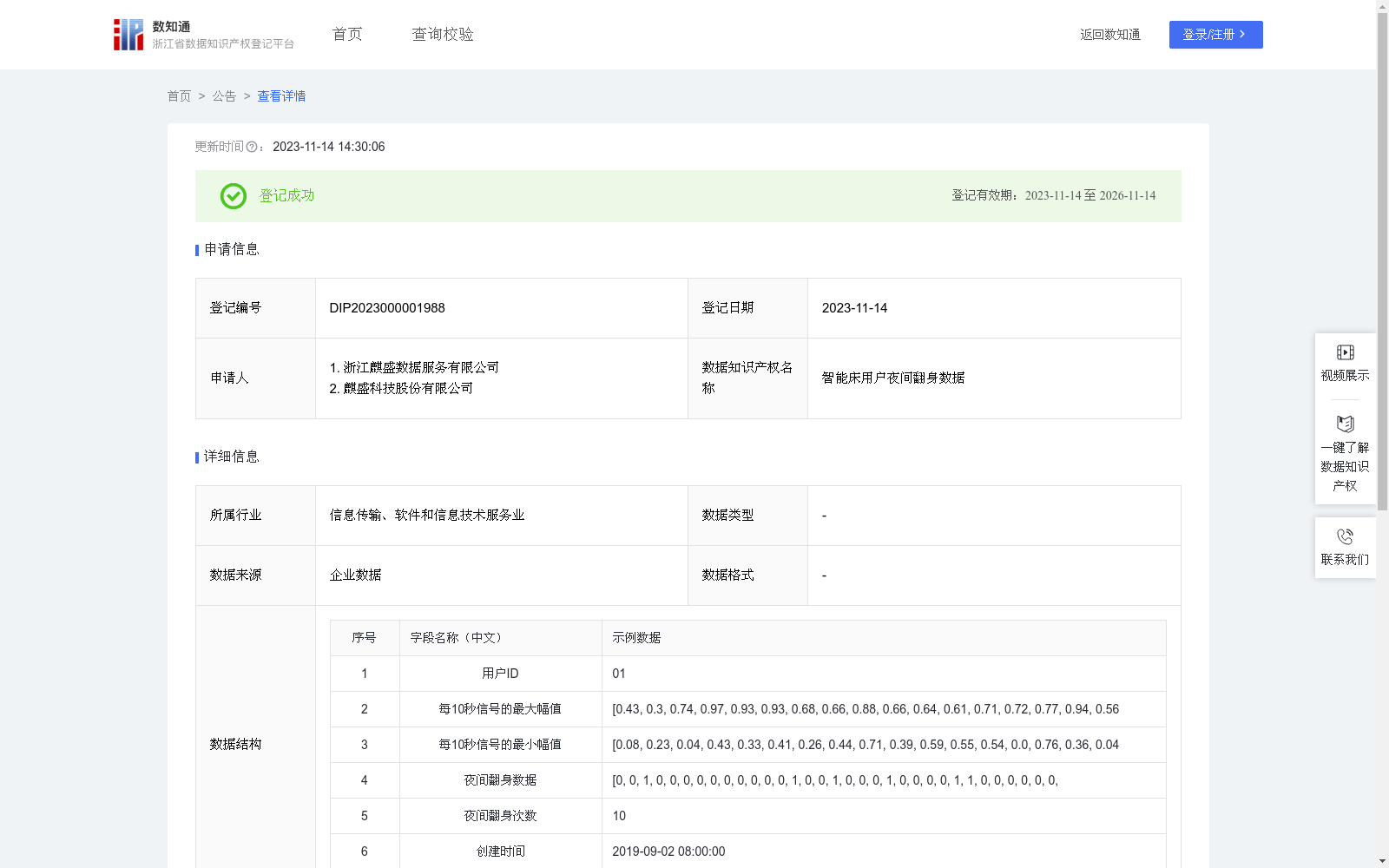The width and height of the screenshot is (1389, 868).
Task: Click the 企业数据 source value
Action: [355, 575]
